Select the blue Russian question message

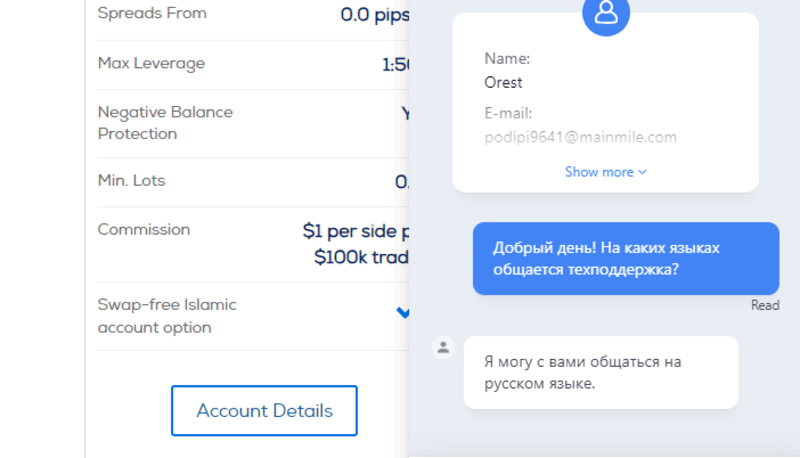[x=626, y=259]
